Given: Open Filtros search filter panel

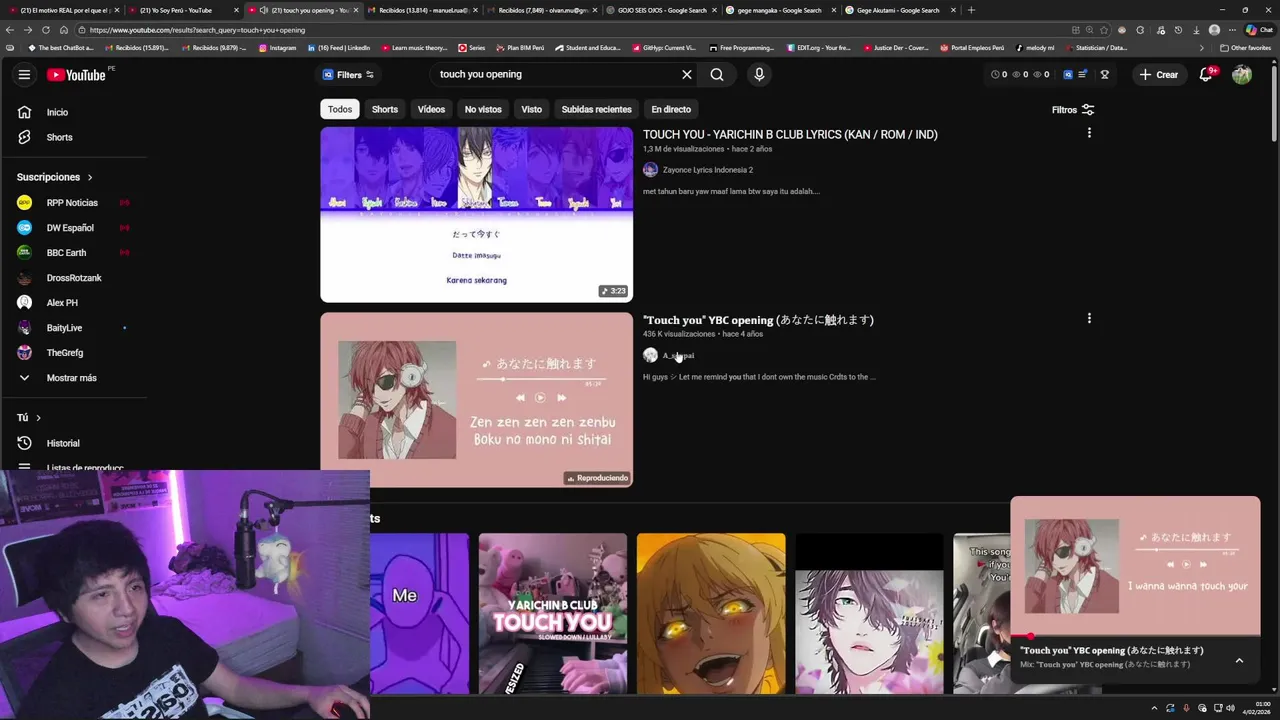Looking at the screenshot, I should point(1073,110).
